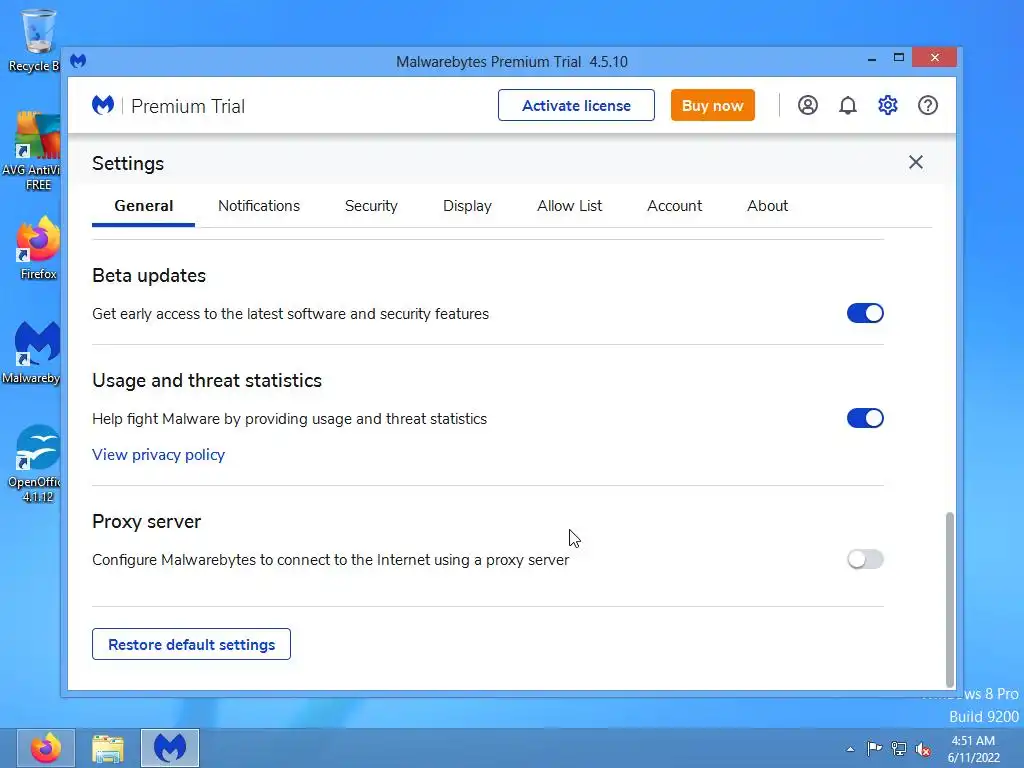Screen dimensions: 1024x768
Task: Open the help question mark icon
Action: tap(927, 105)
